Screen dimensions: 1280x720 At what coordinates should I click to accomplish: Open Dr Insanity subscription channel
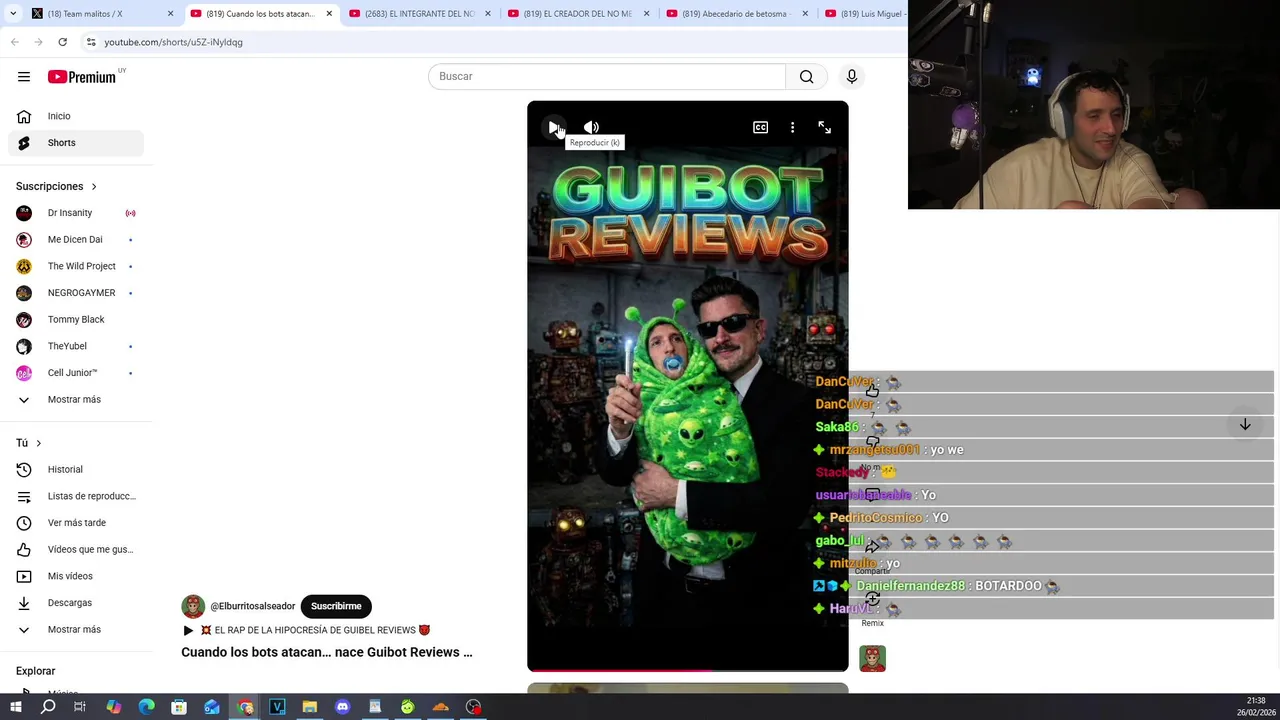[x=76, y=213]
